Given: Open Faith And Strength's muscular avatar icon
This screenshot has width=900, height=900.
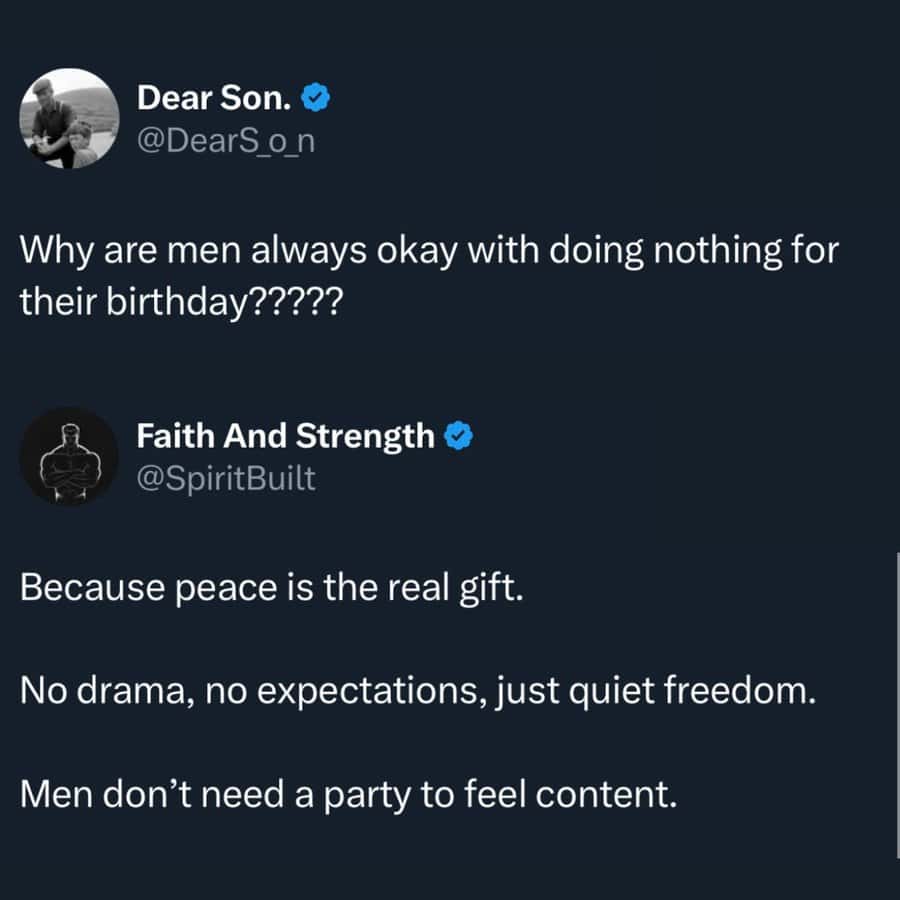Looking at the screenshot, I should pyautogui.click(x=70, y=456).
